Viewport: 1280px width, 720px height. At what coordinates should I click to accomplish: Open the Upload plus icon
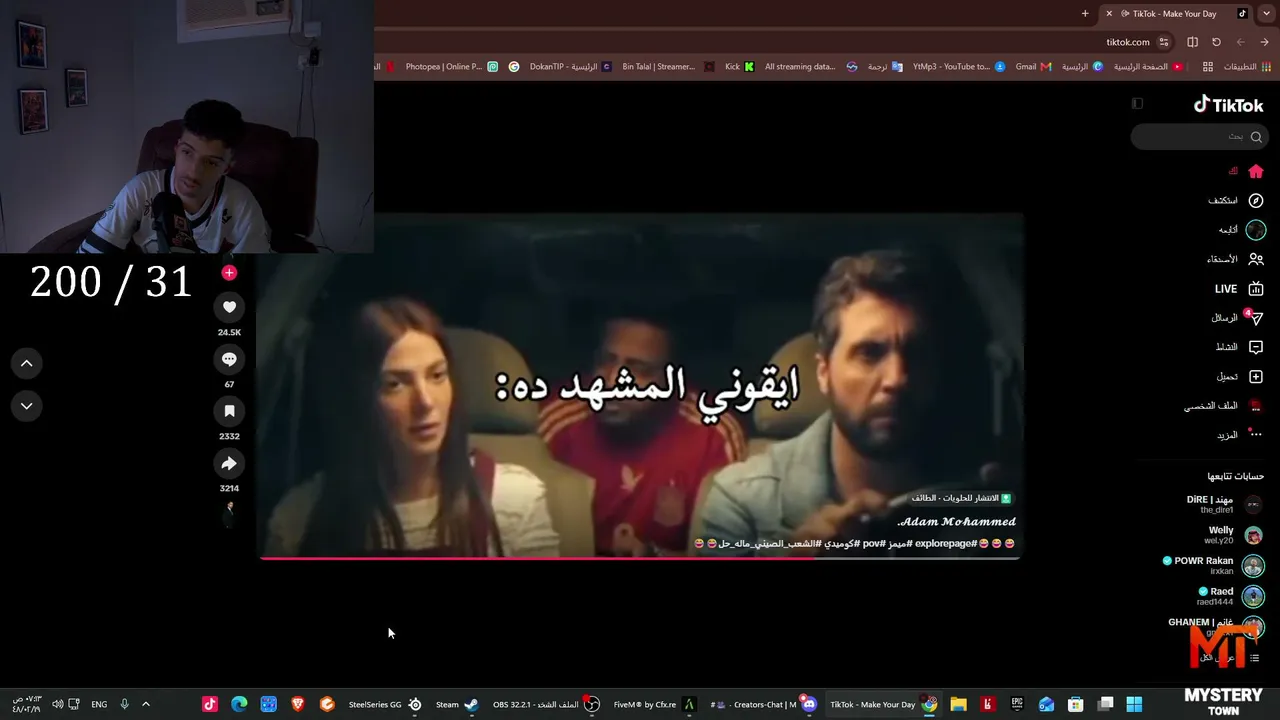[x=1256, y=376]
